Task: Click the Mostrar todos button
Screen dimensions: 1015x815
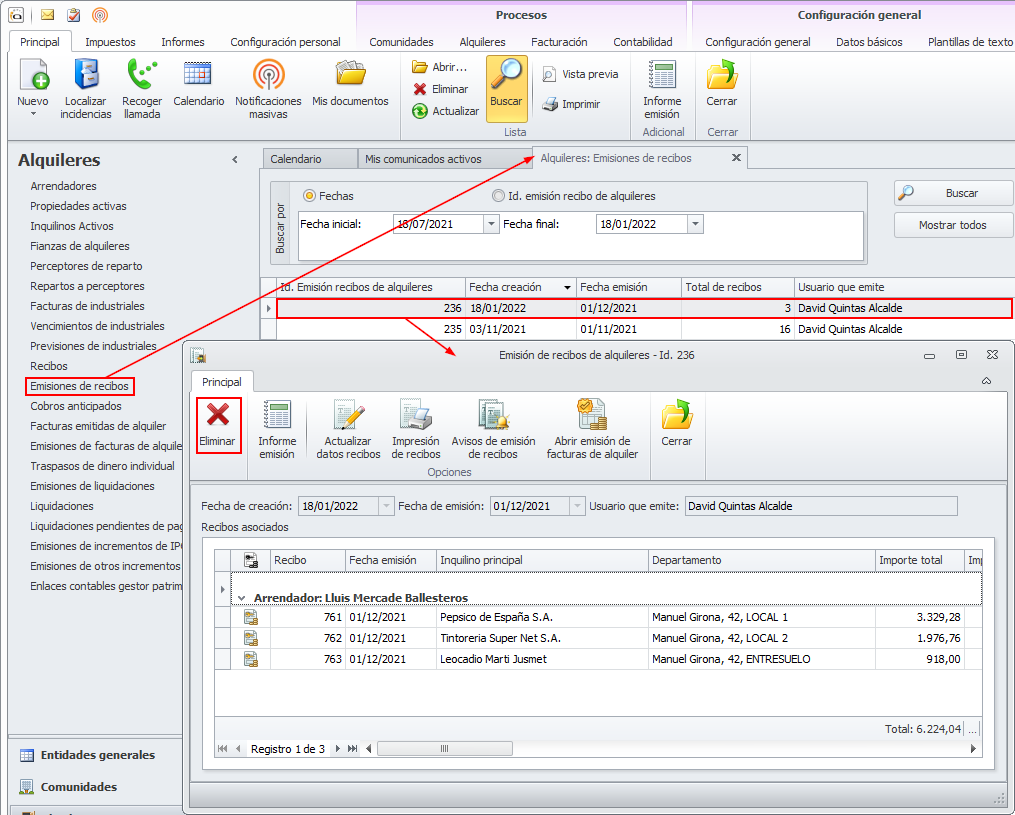Action: point(953,225)
